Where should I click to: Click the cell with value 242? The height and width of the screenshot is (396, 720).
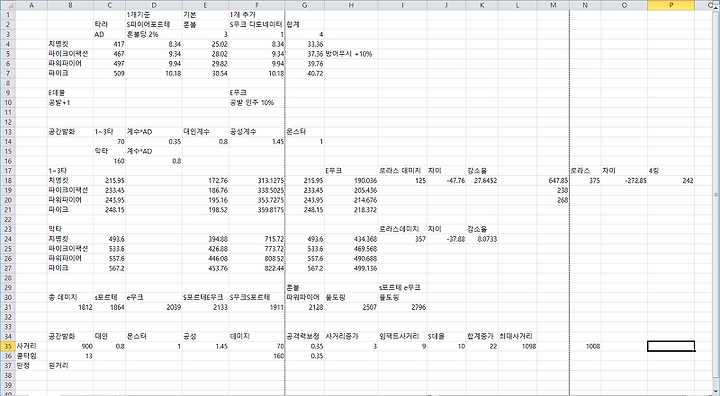pyautogui.click(x=671, y=181)
